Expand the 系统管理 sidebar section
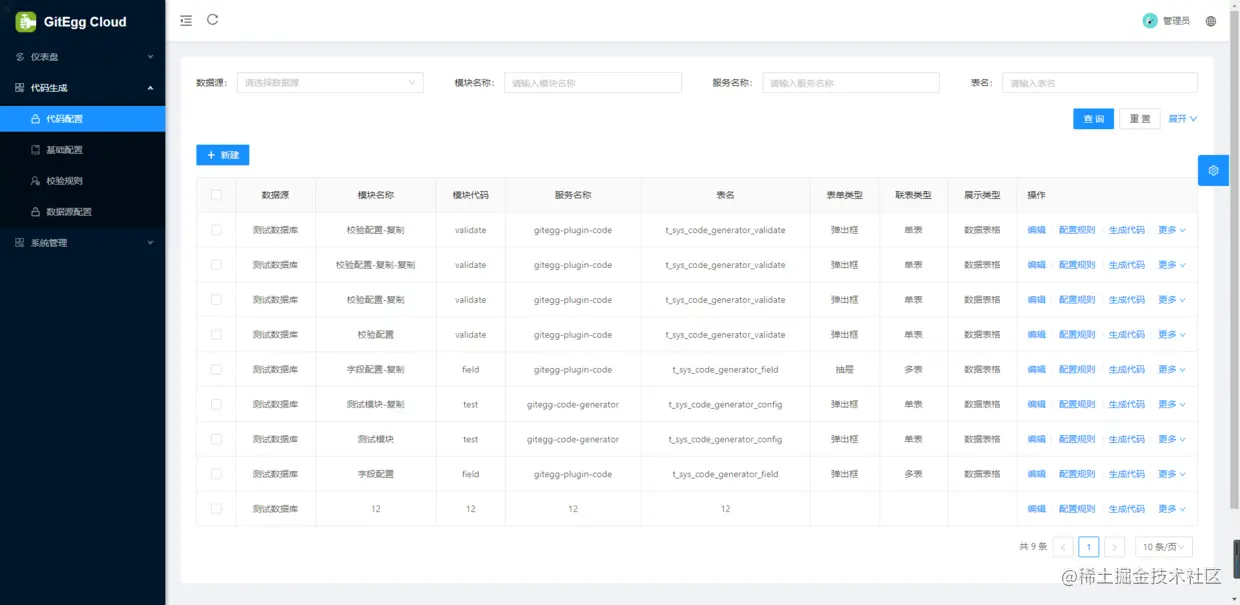1240x605 pixels. coord(50,242)
